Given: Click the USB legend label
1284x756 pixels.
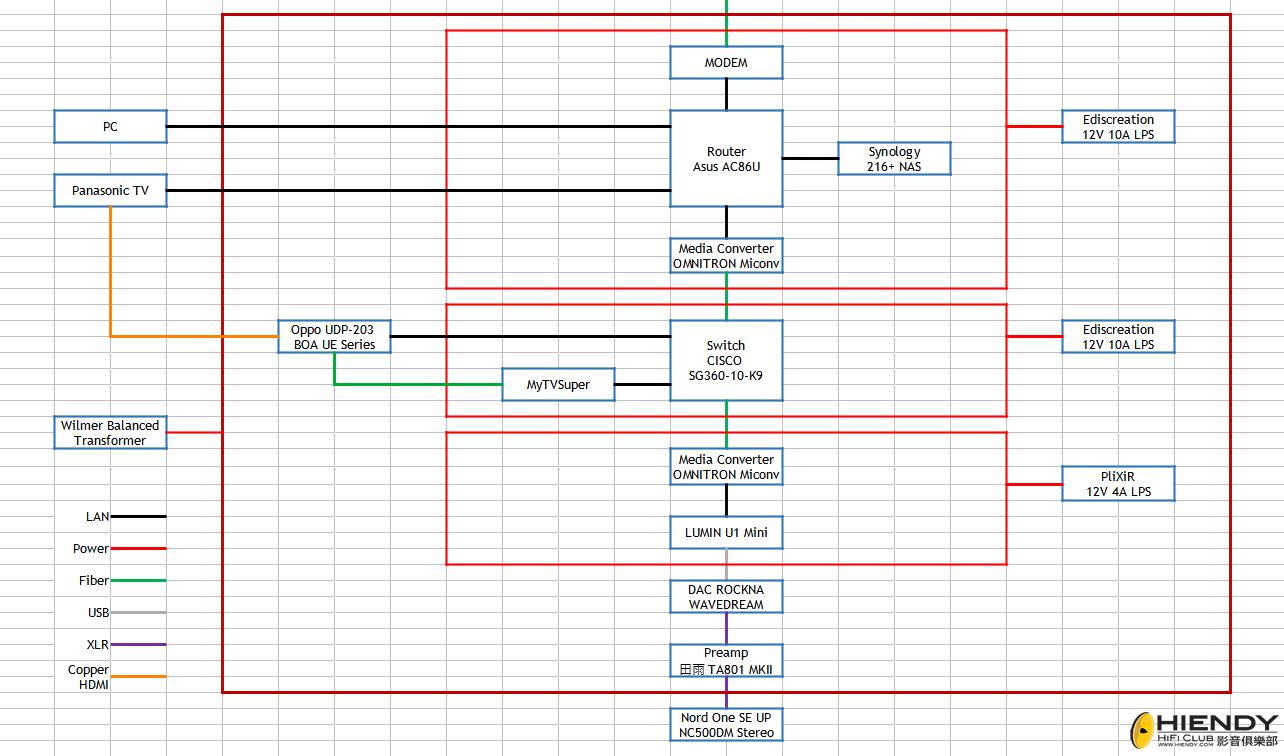Looking at the screenshot, I should (98, 613).
